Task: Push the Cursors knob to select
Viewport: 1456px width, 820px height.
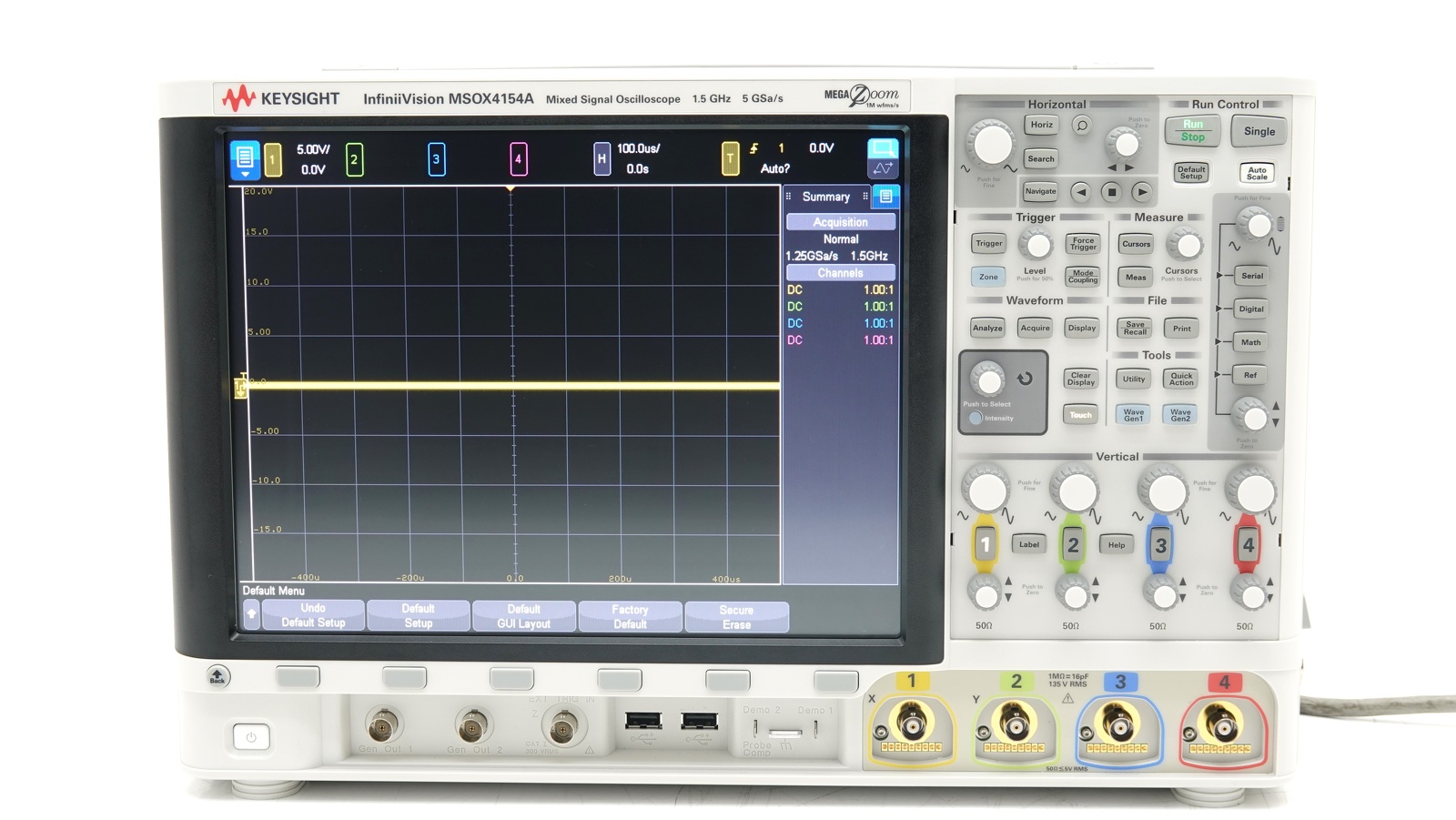Action: click(1184, 244)
